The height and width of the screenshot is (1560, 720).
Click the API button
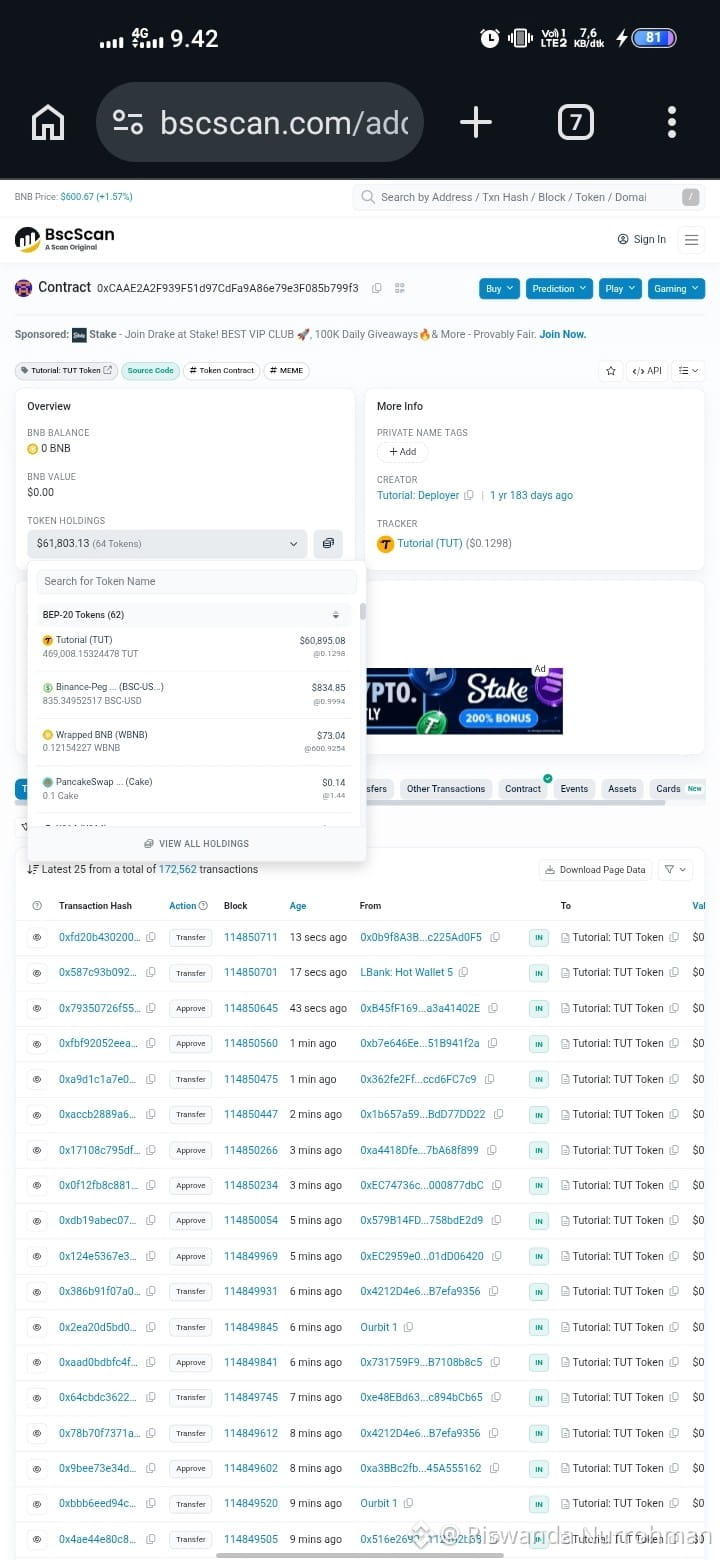[647, 371]
